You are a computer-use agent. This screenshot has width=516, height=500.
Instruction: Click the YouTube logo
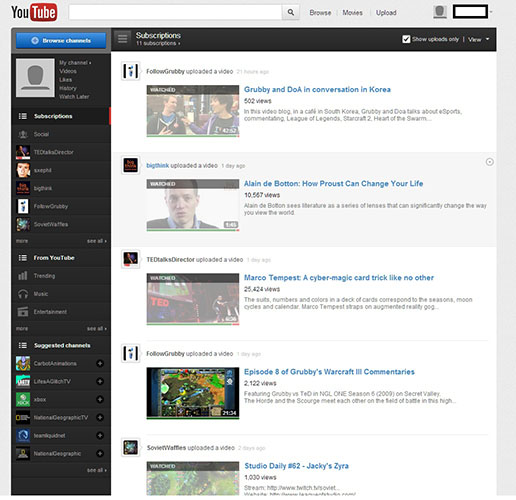coord(34,12)
